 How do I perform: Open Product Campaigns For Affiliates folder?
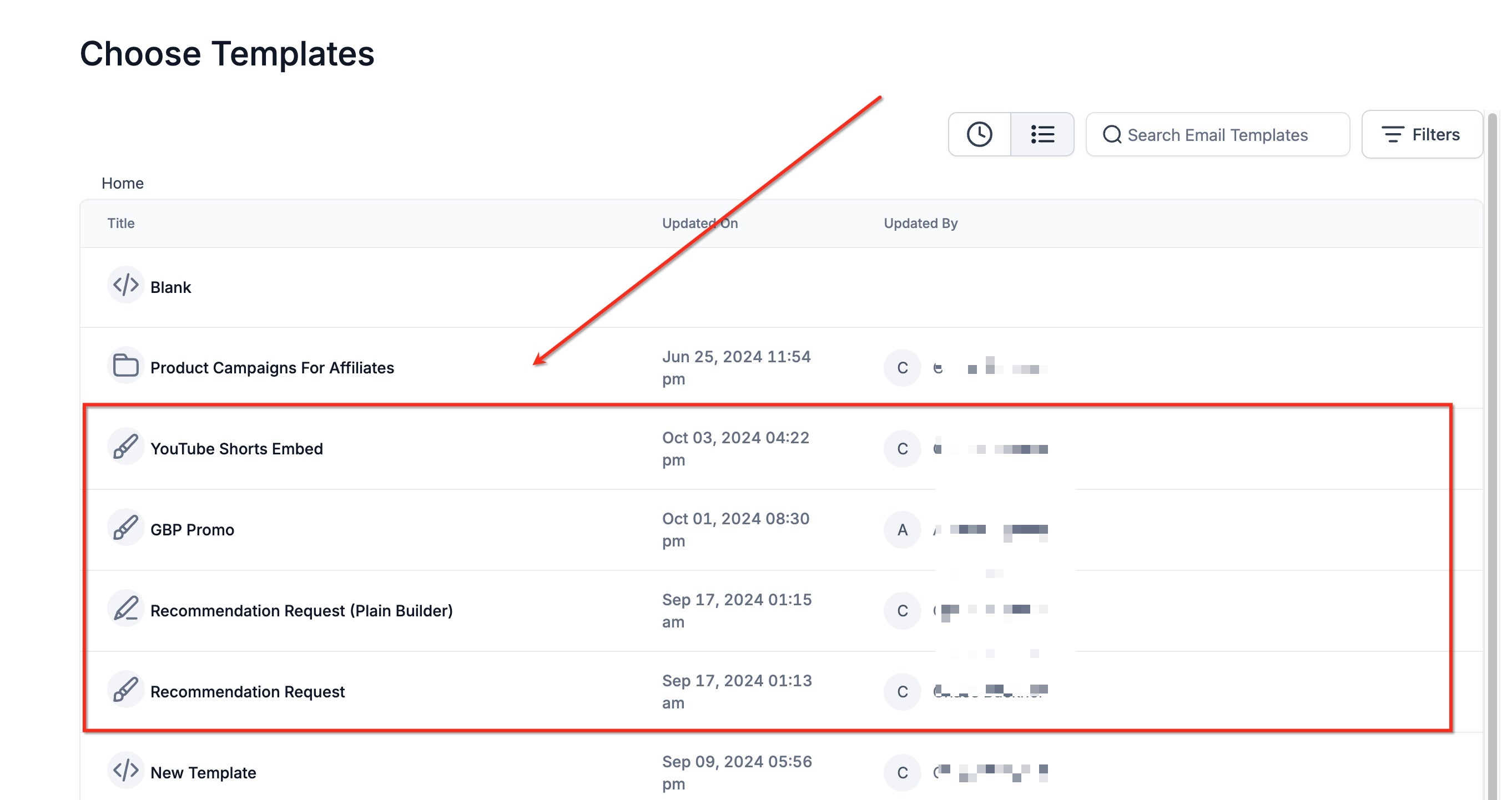pyautogui.click(x=272, y=368)
